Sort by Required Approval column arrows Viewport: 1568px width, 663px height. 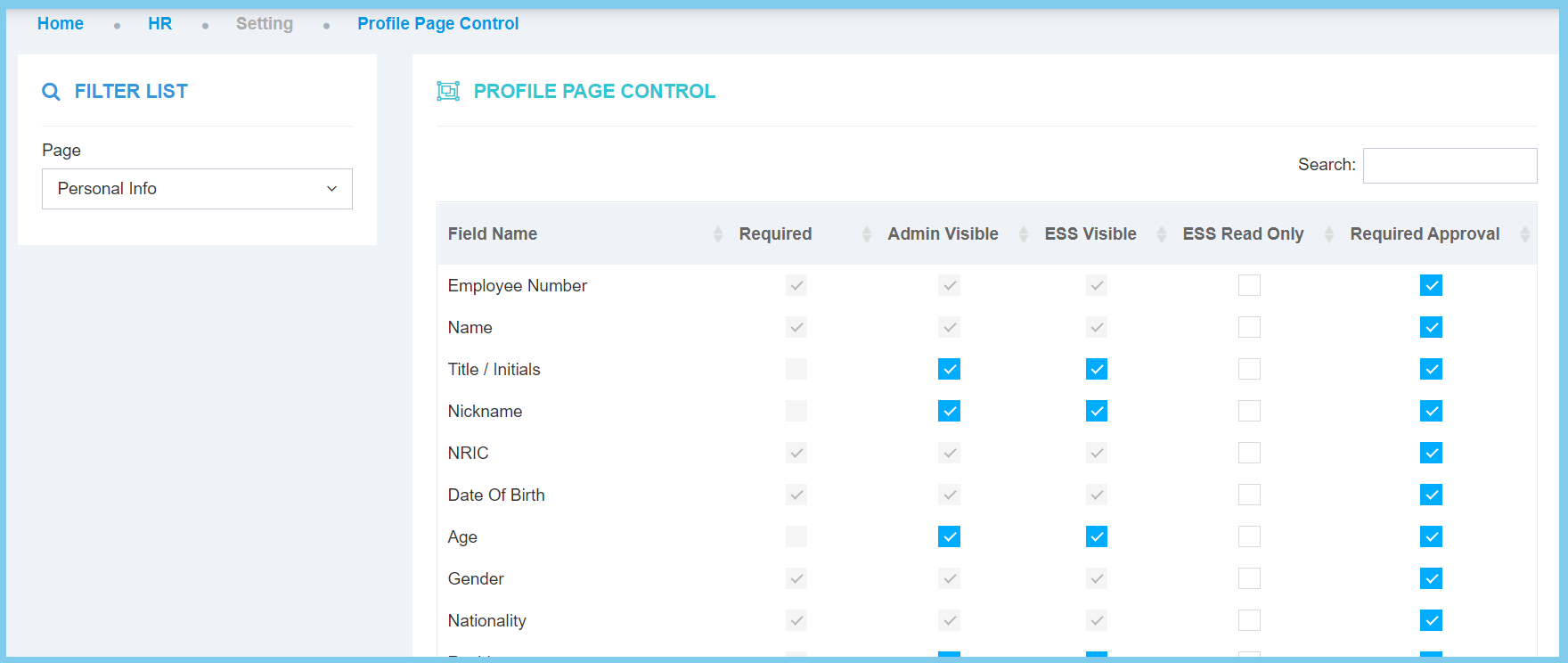(x=1524, y=234)
